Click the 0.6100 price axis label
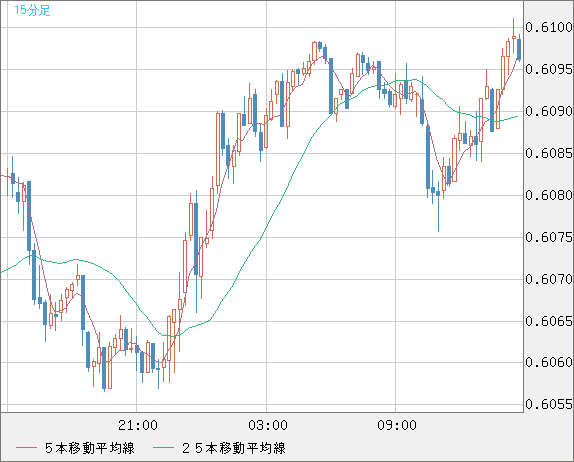Screen dimensions: 574x462 pyautogui.click(x=549, y=27)
